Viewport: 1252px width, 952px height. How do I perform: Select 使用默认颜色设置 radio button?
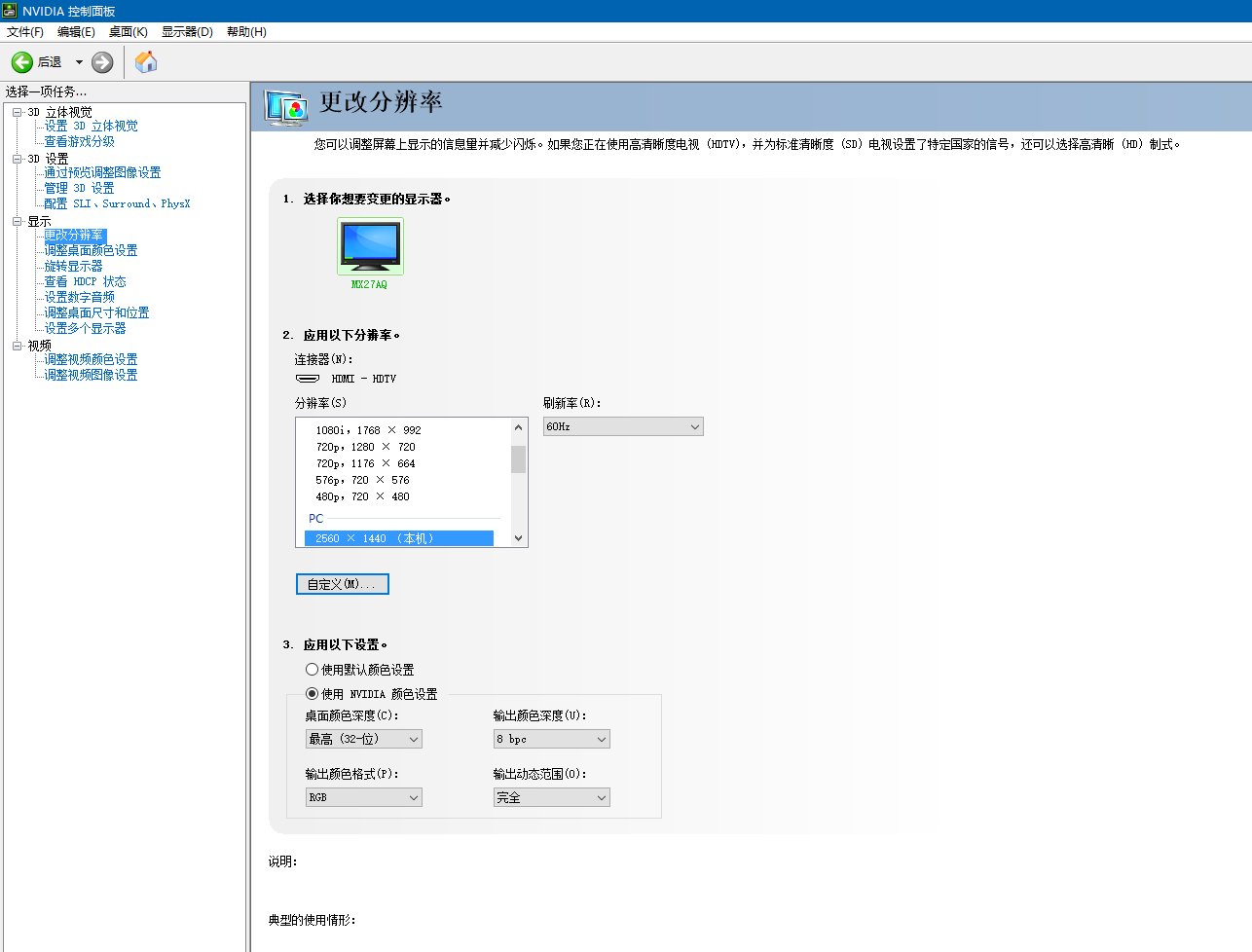313,670
